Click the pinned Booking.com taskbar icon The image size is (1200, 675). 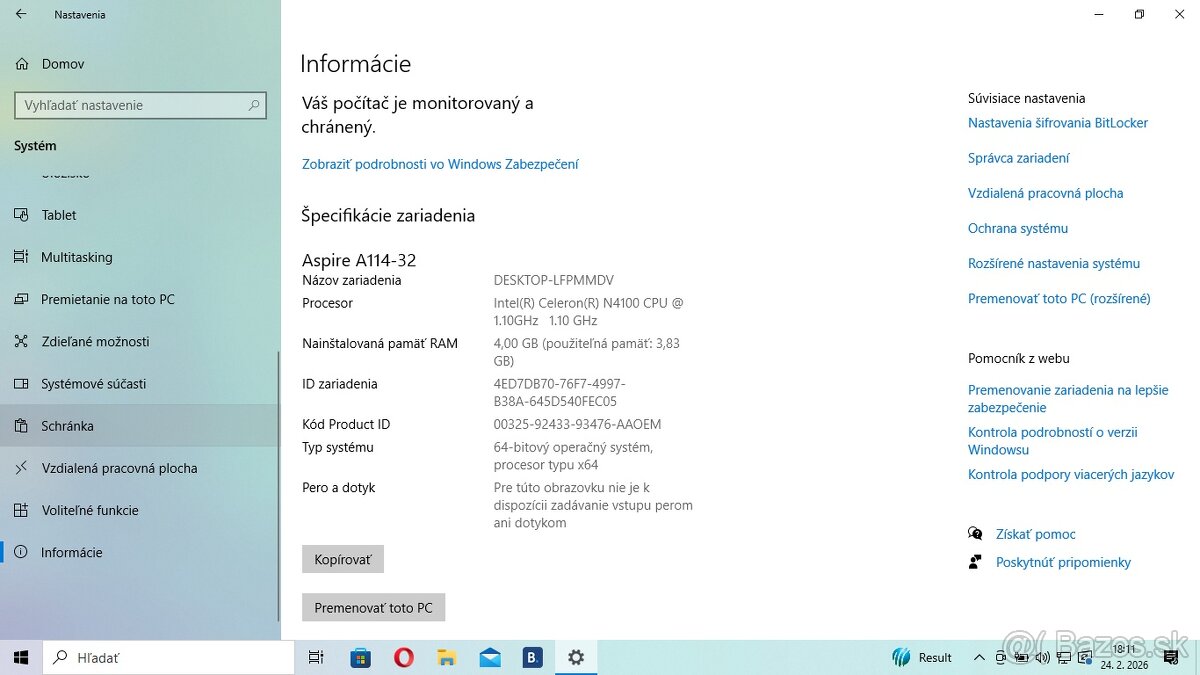(x=532, y=657)
